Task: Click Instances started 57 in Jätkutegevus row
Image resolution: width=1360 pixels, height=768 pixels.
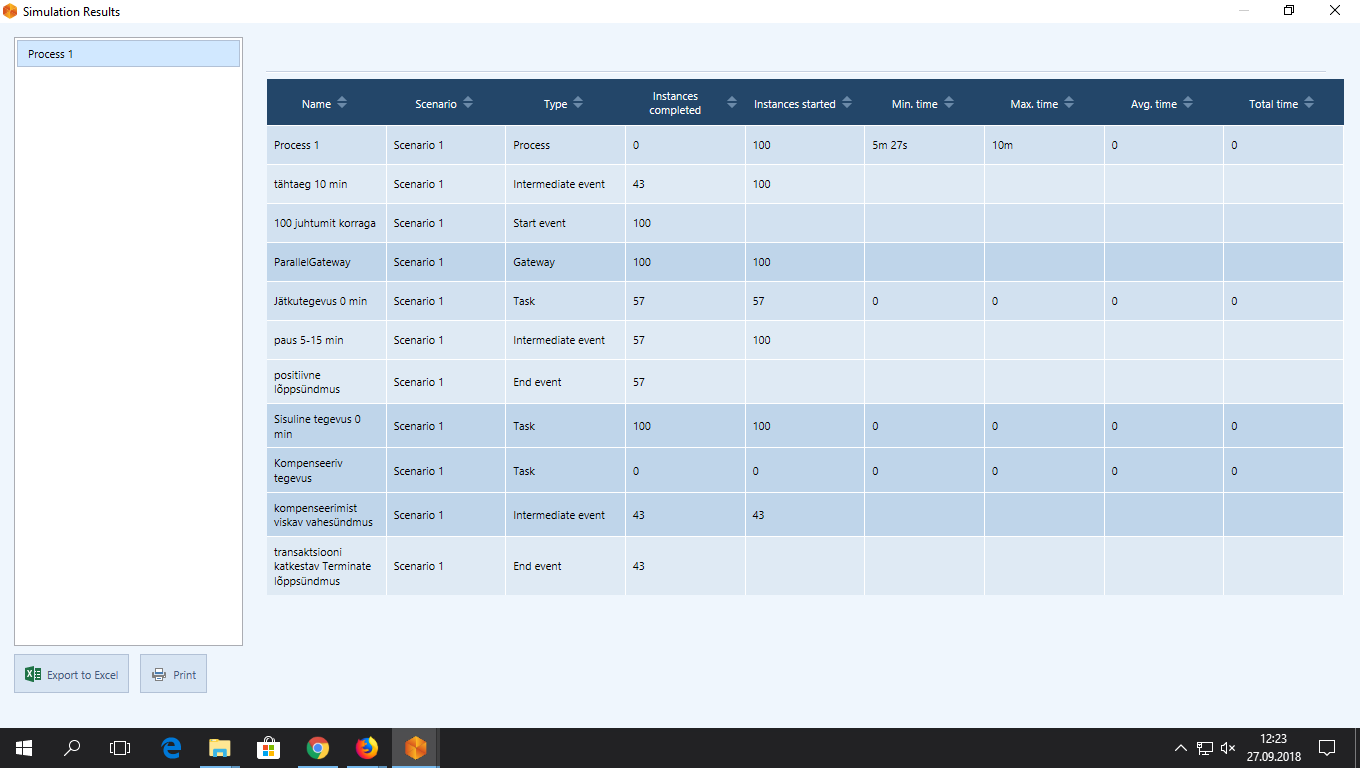Action: click(x=758, y=301)
